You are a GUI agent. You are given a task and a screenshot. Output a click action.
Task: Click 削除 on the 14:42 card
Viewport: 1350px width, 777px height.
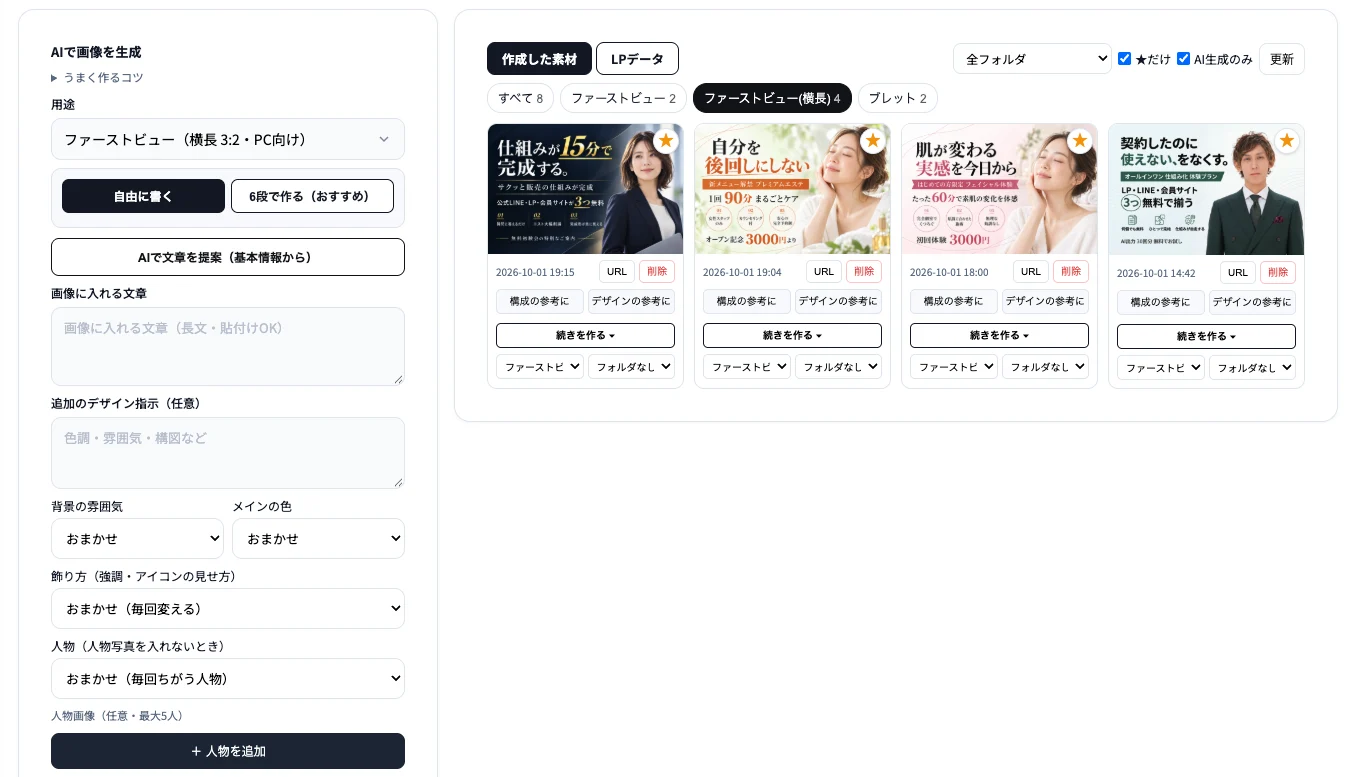click(x=1278, y=272)
